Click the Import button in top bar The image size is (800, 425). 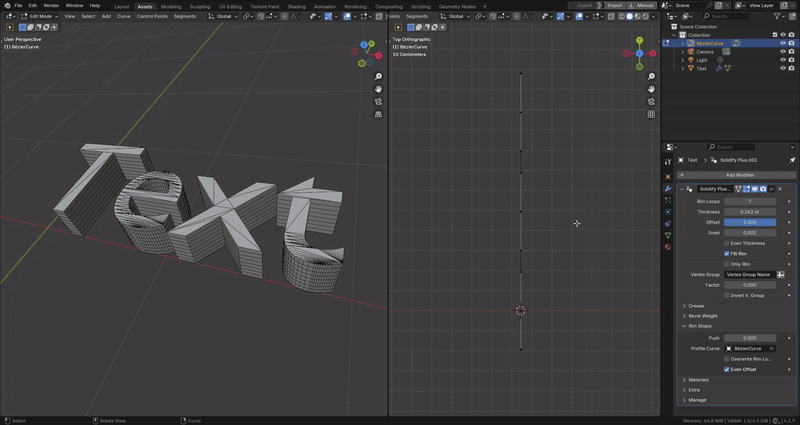[614, 6]
